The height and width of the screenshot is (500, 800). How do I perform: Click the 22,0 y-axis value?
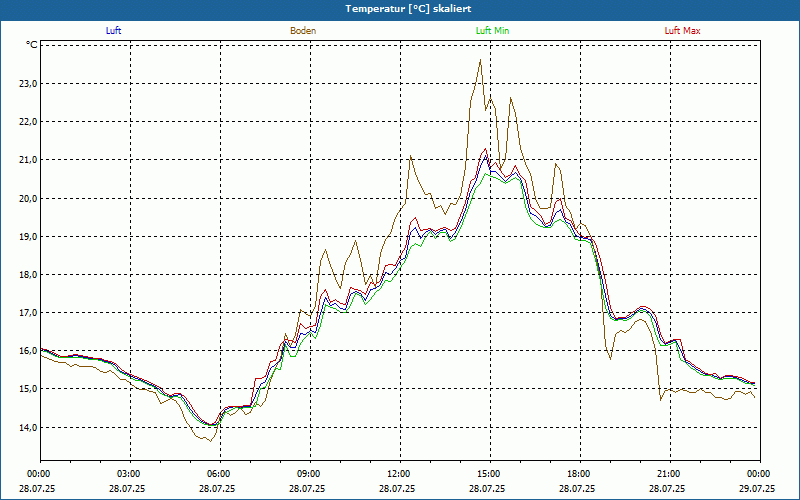(28, 122)
